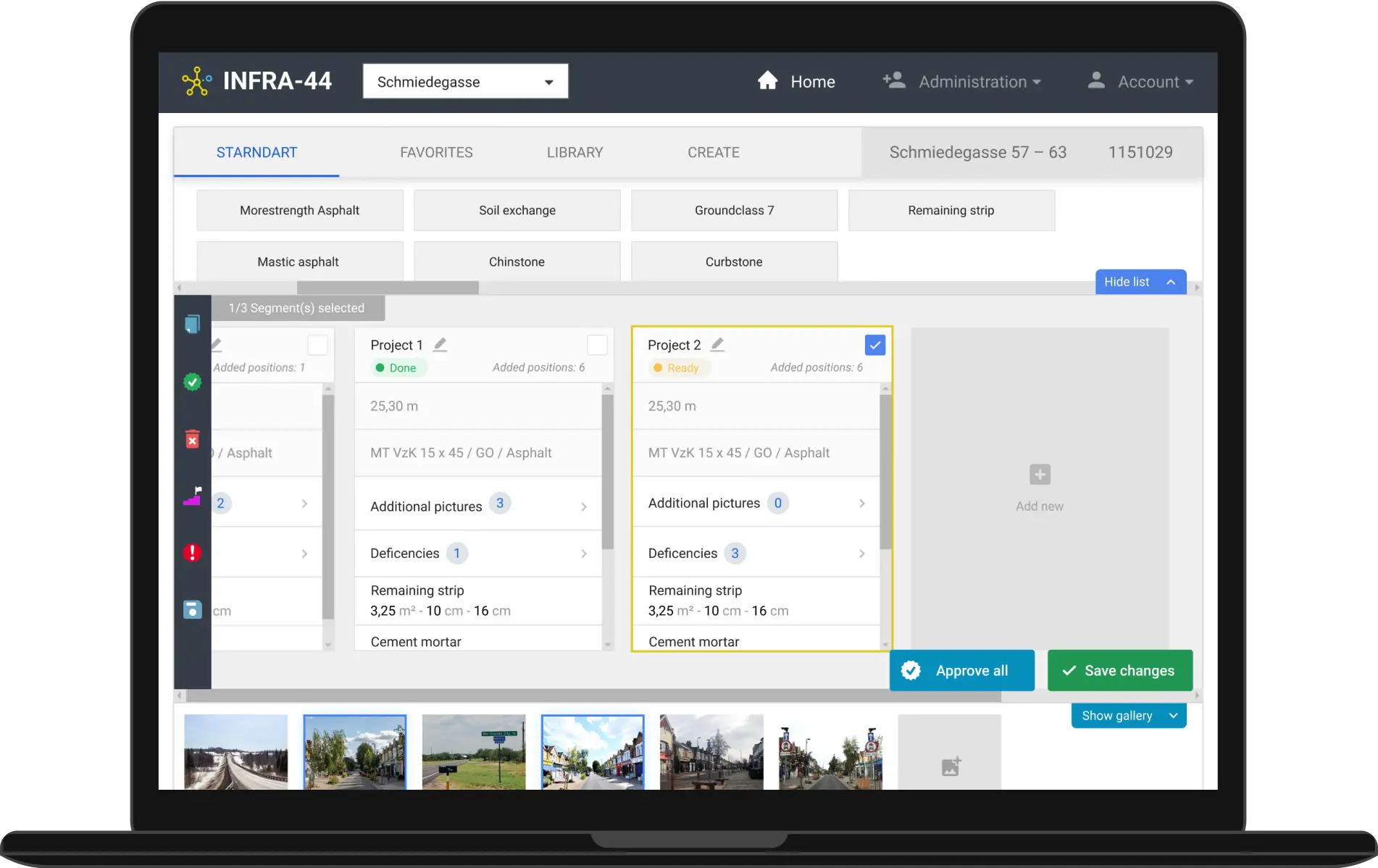Click the red exclamation deficiency icon
This screenshot has width=1378, height=868.
point(192,553)
